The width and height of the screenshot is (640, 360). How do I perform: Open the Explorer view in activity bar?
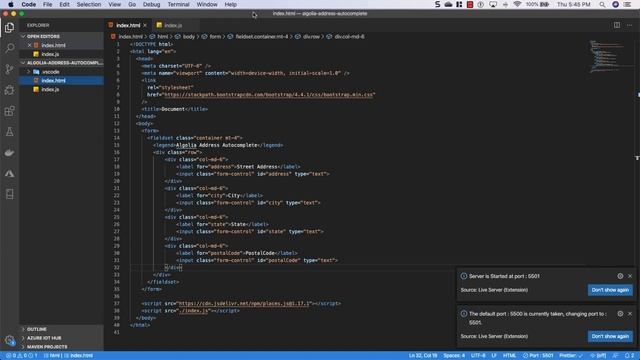pos(9,28)
